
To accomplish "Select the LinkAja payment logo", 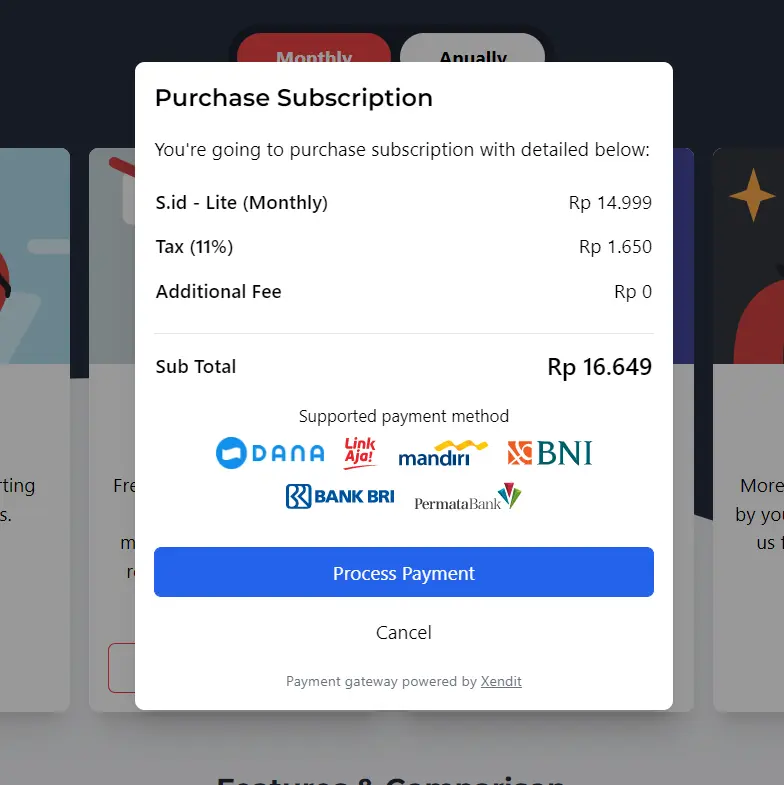I will click(x=360, y=453).
